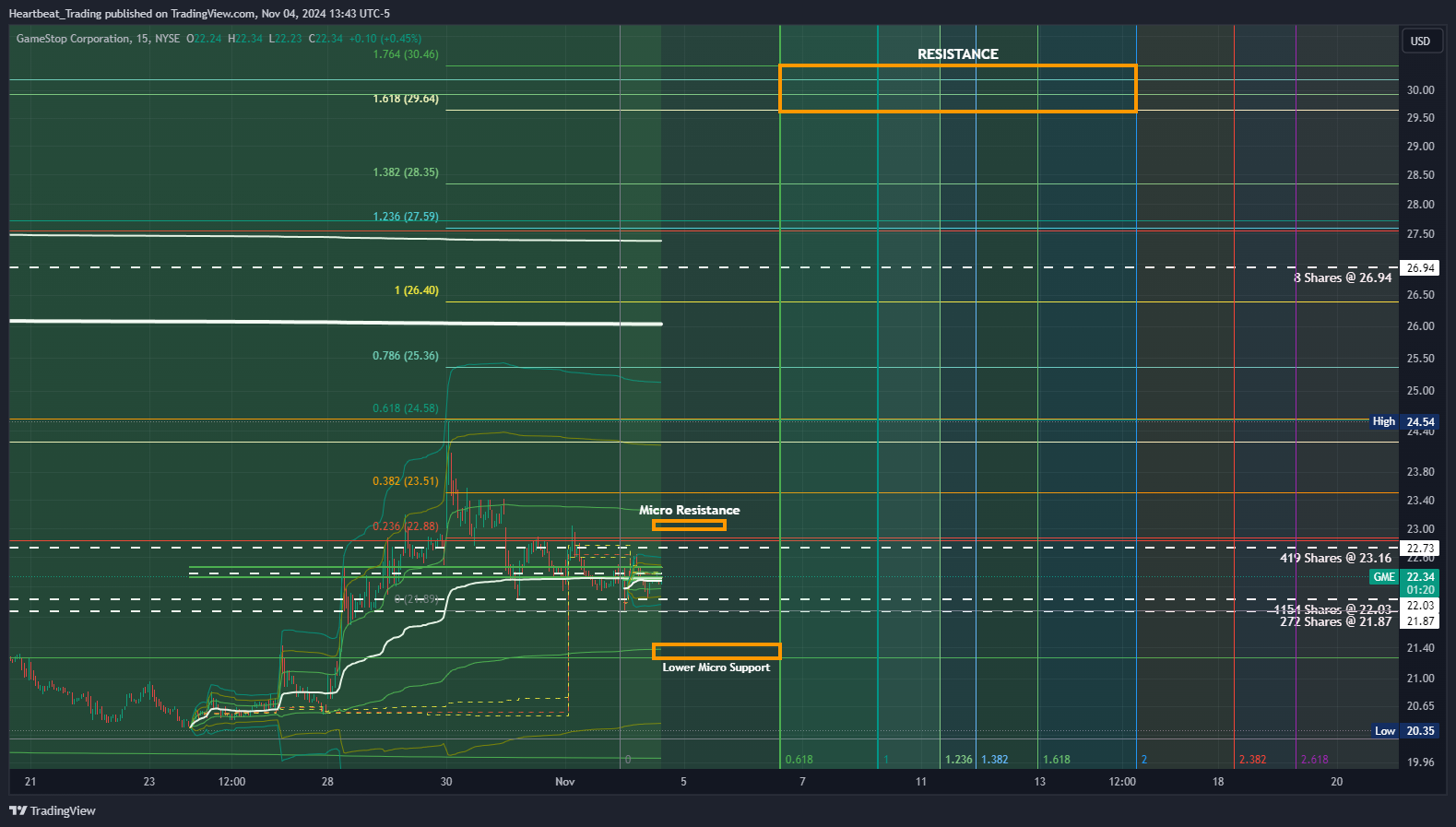Select the 0.786 (25.36) Fibonacci label
Screen dimensions: 1456x827
(406, 356)
